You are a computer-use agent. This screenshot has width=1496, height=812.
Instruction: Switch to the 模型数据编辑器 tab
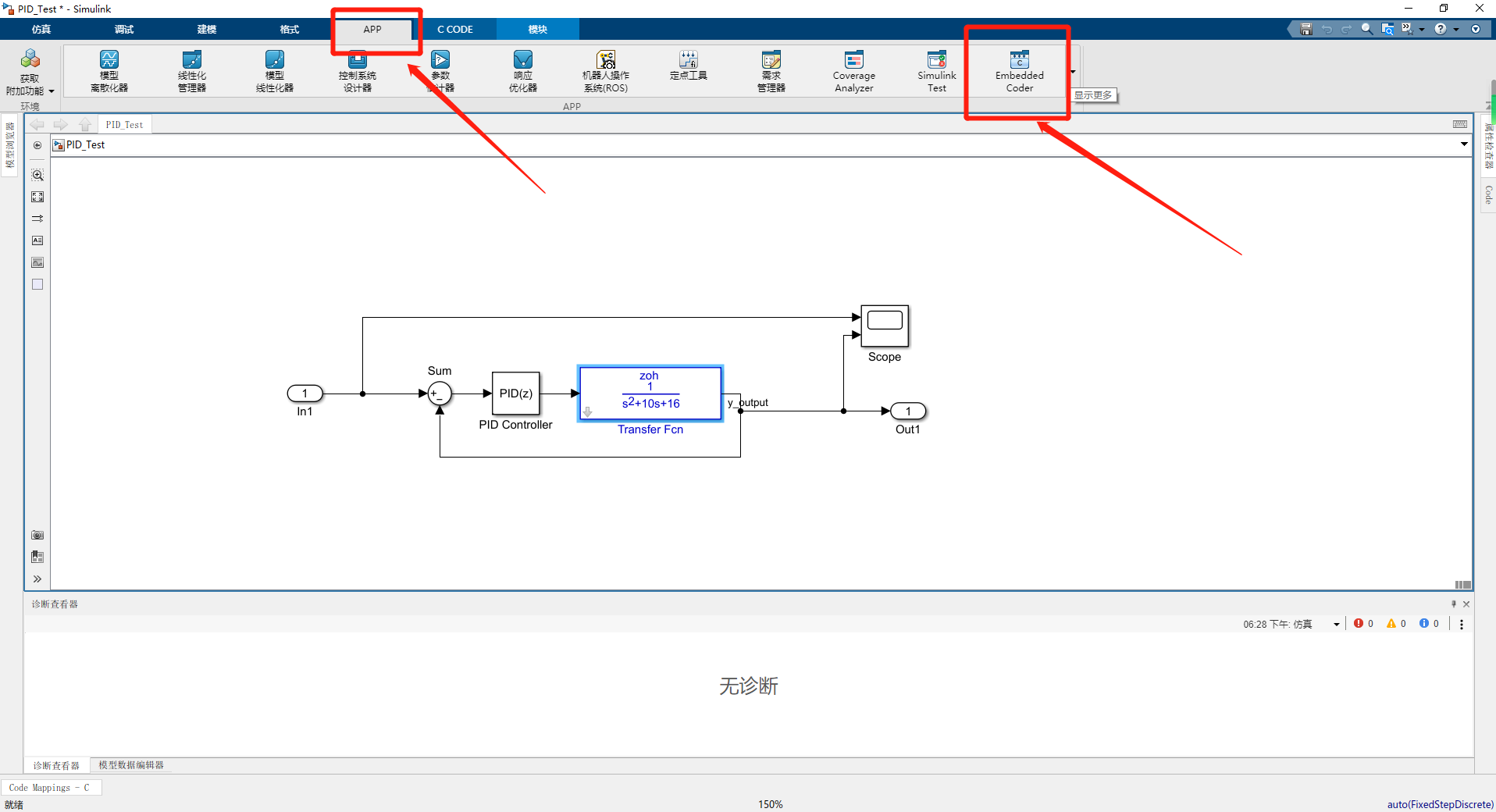click(x=130, y=765)
